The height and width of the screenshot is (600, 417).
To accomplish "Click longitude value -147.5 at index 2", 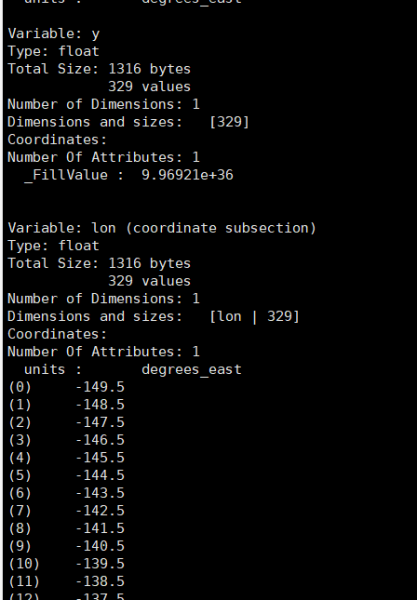I will click(x=100, y=422).
